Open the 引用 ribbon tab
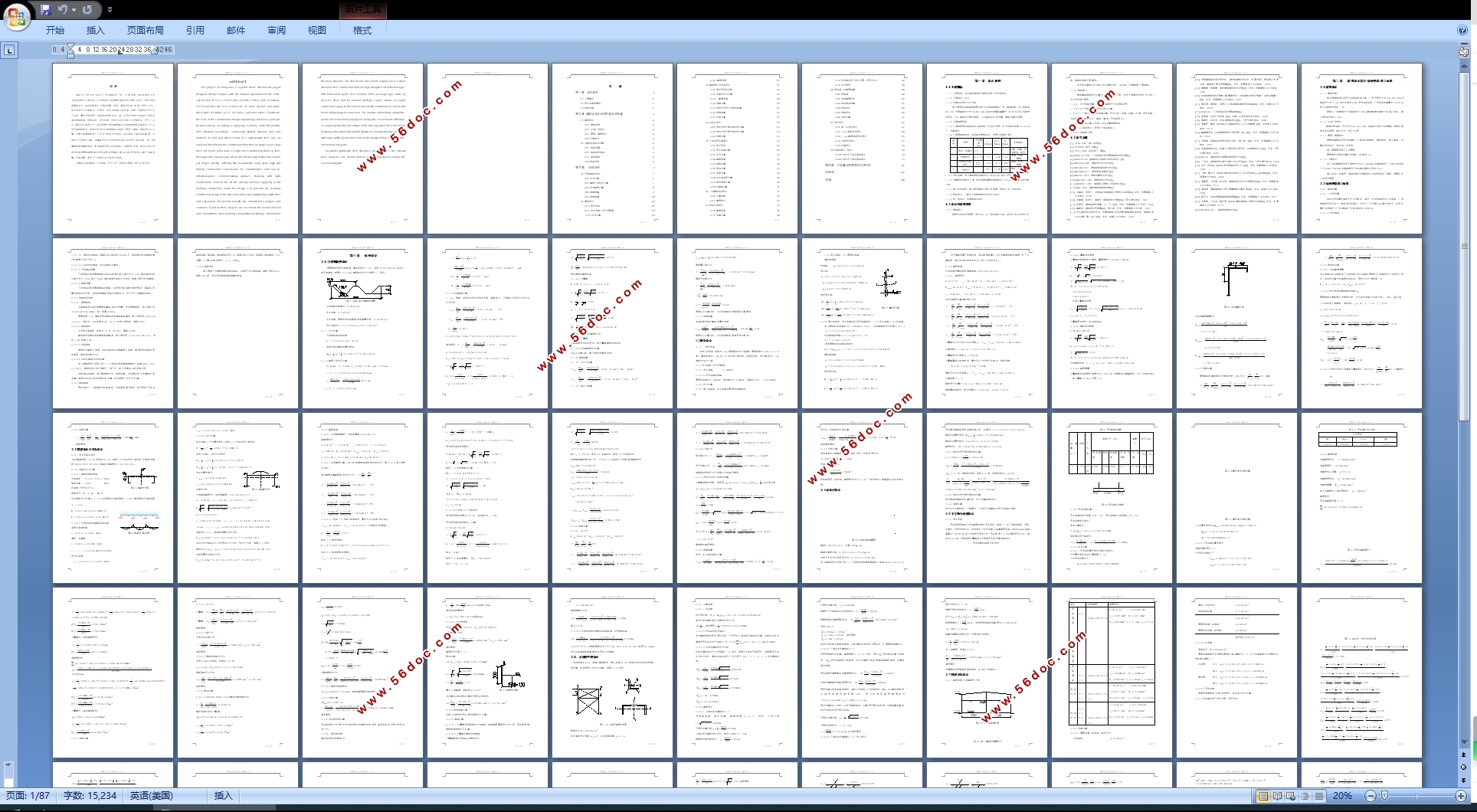 coord(195,30)
